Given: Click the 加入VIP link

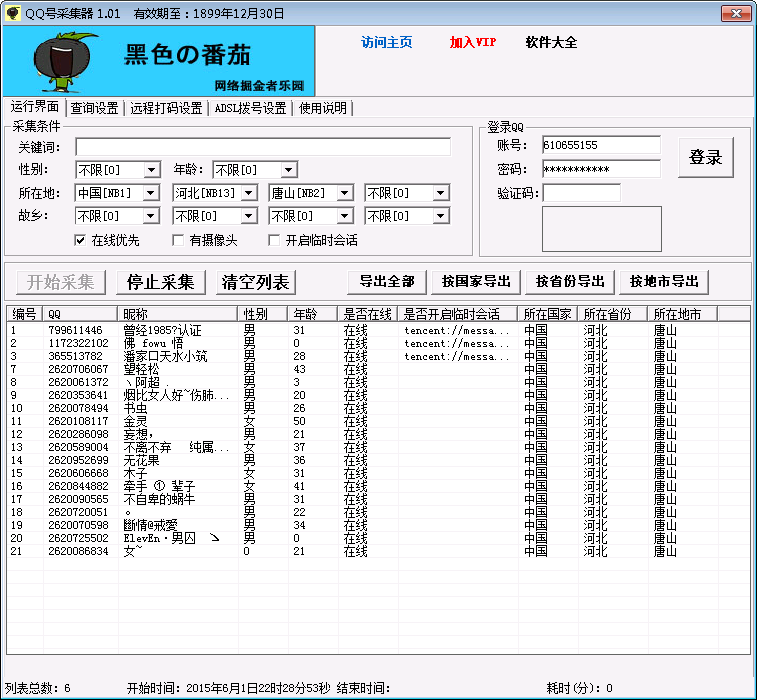Looking at the screenshot, I should (x=473, y=42).
